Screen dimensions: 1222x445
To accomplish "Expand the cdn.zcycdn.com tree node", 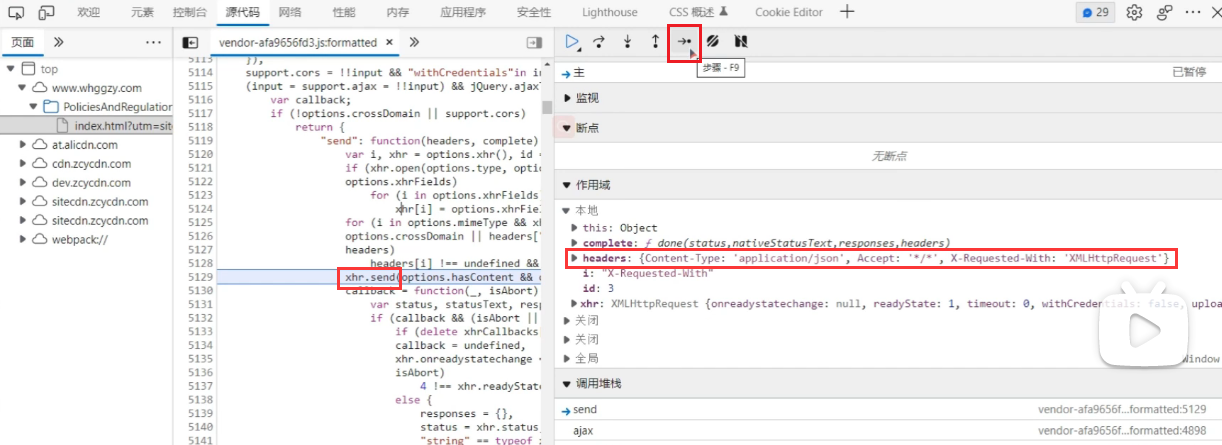I will click(x=24, y=164).
